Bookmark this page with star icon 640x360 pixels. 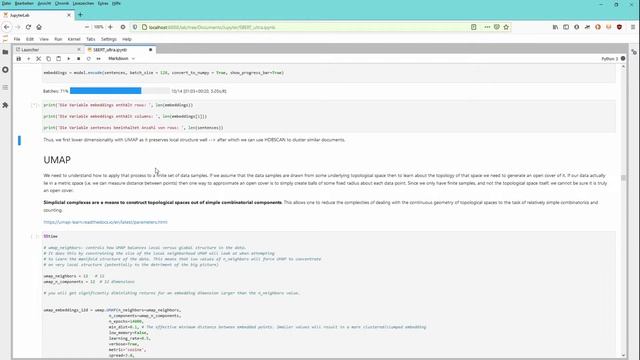pyautogui.click(x=506, y=27)
